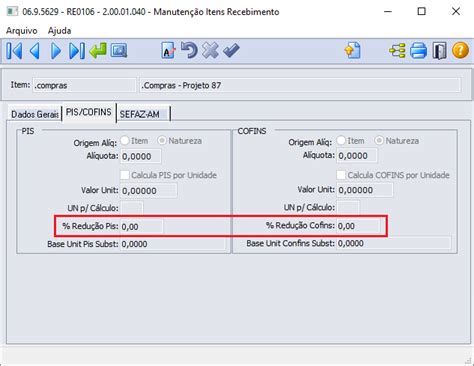
Task: Click the application icon in title bar
Action: coord(12,11)
